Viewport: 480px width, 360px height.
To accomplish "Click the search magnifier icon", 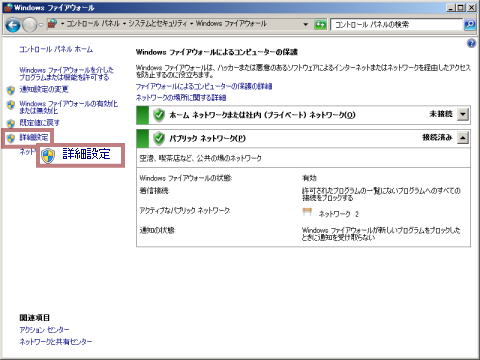I will click(470, 24).
